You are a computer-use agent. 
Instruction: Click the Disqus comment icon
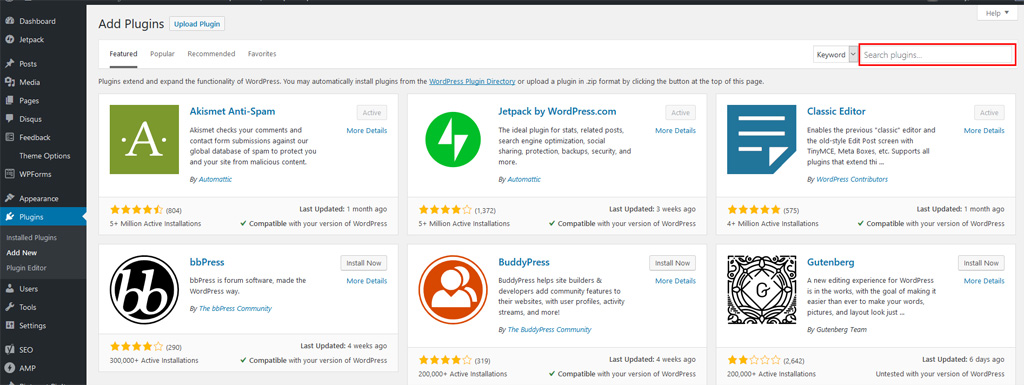coord(10,119)
